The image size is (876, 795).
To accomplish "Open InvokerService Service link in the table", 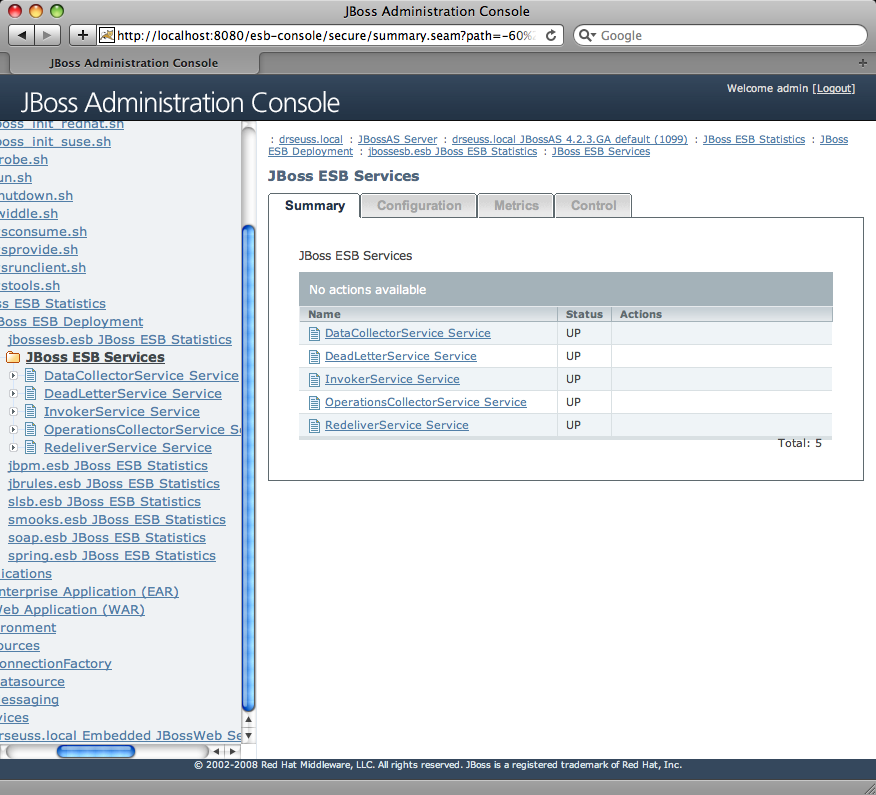I will point(392,379).
